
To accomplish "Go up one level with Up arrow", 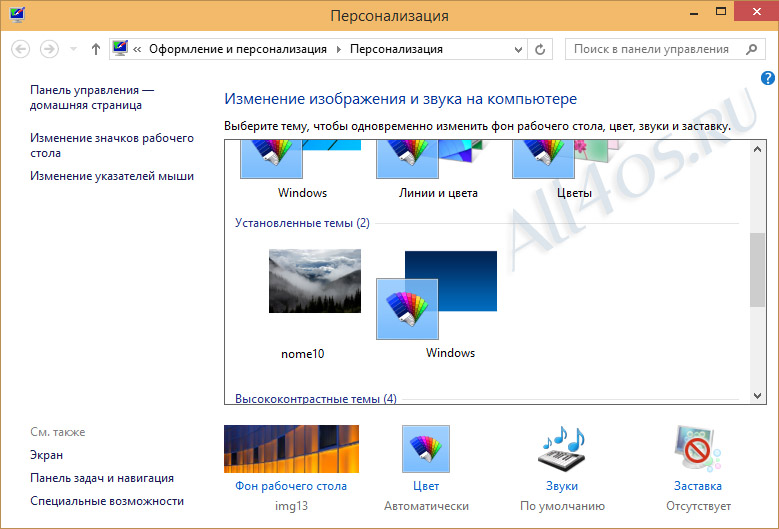I will point(96,49).
